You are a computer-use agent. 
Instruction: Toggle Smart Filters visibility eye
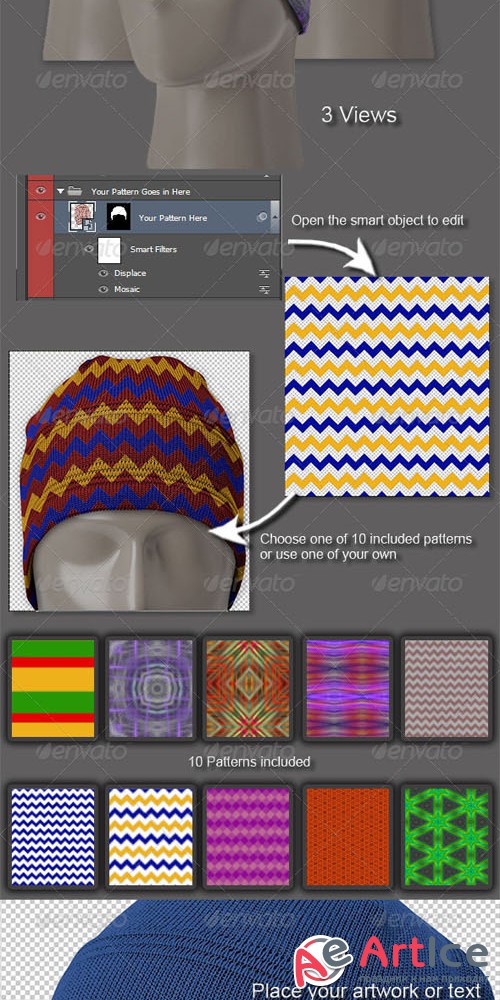[x=89, y=249]
